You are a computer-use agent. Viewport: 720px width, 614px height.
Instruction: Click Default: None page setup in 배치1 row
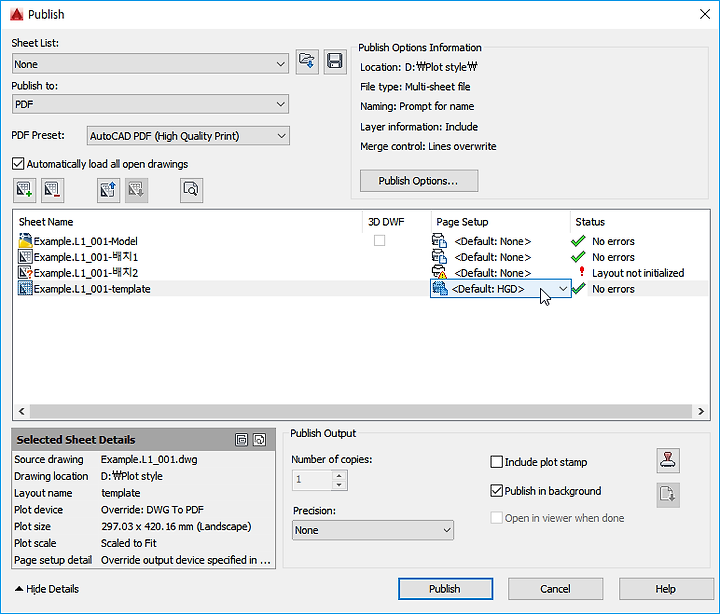click(x=493, y=257)
